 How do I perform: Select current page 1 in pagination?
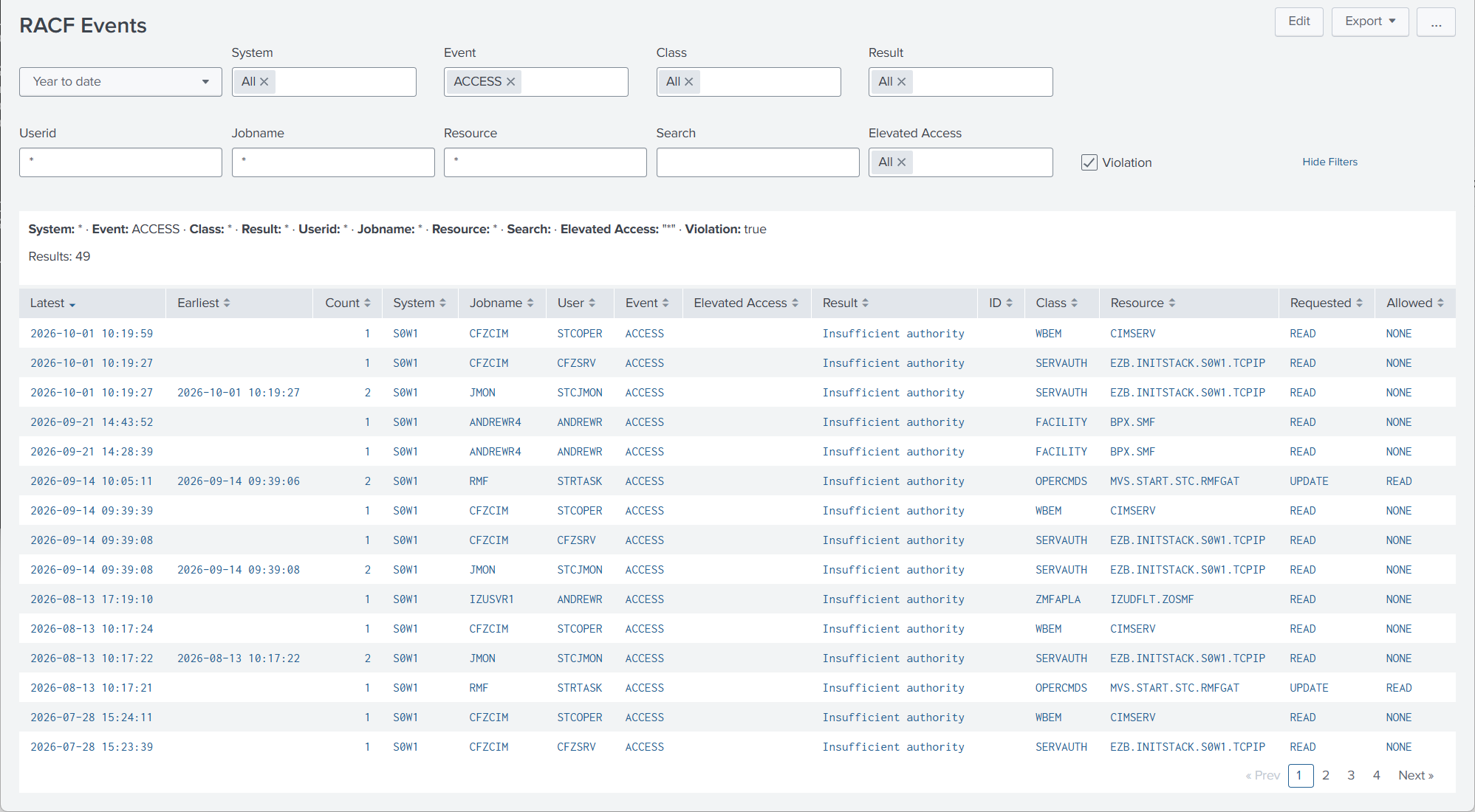click(1301, 776)
